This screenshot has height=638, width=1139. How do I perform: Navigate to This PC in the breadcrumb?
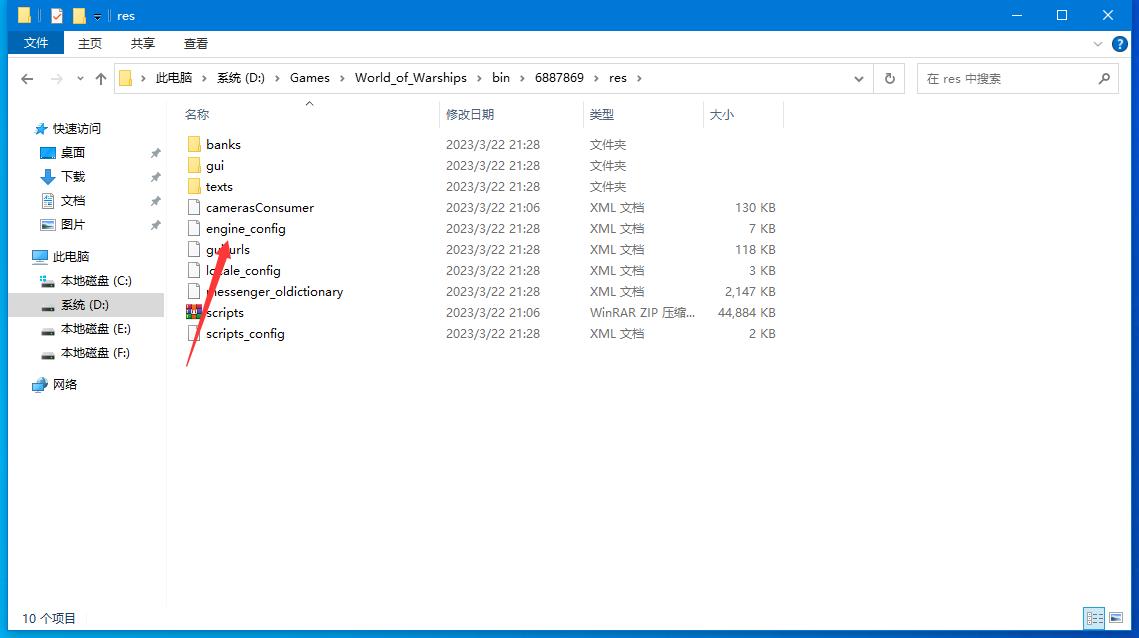(x=174, y=78)
